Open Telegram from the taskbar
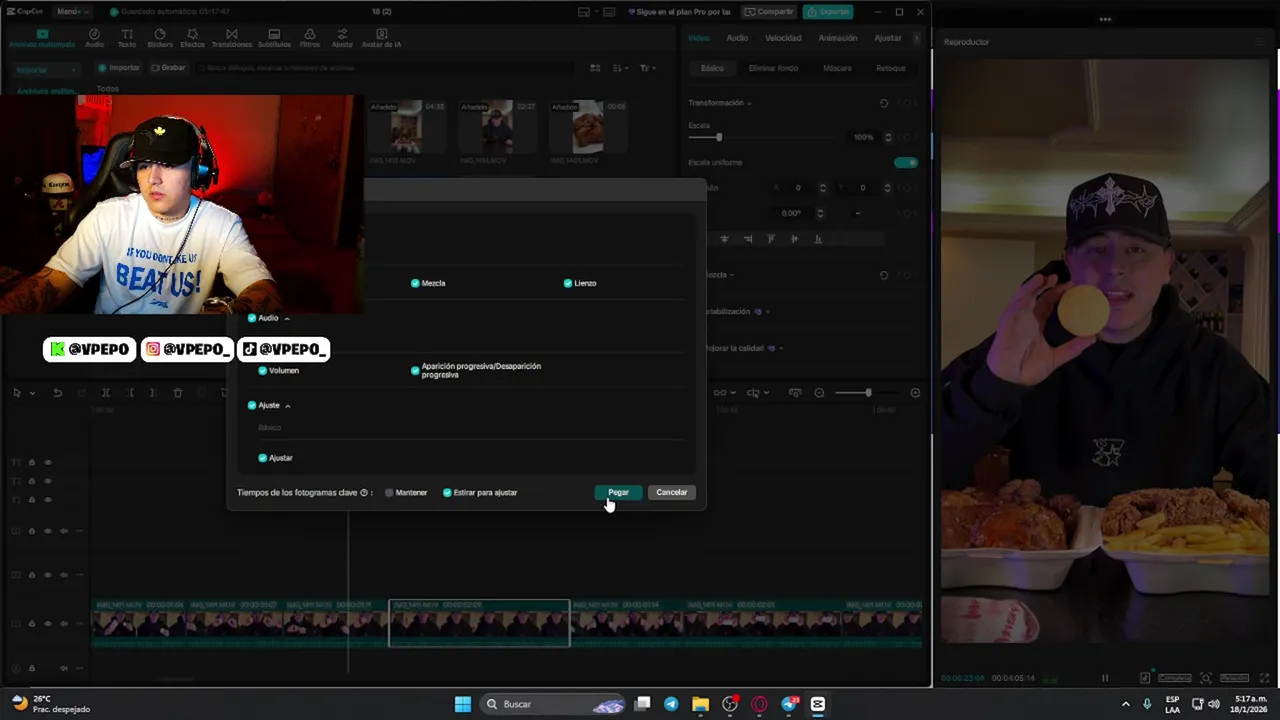 coord(671,704)
